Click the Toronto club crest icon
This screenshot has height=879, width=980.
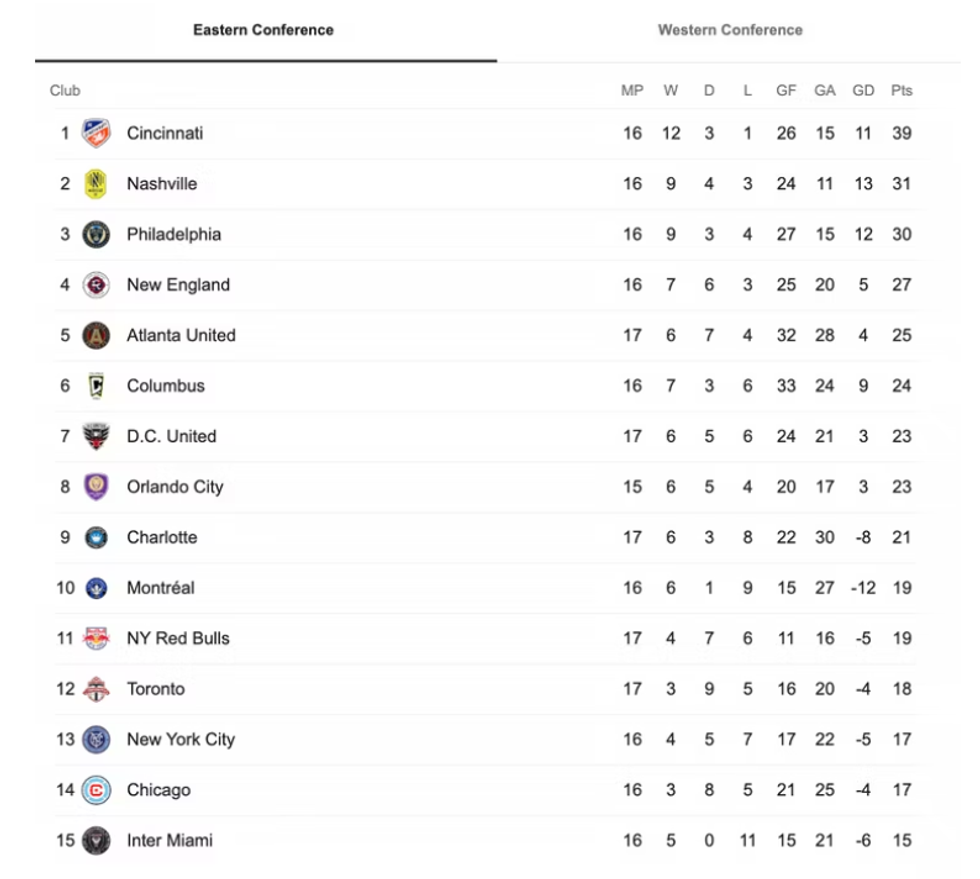(x=96, y=689)
